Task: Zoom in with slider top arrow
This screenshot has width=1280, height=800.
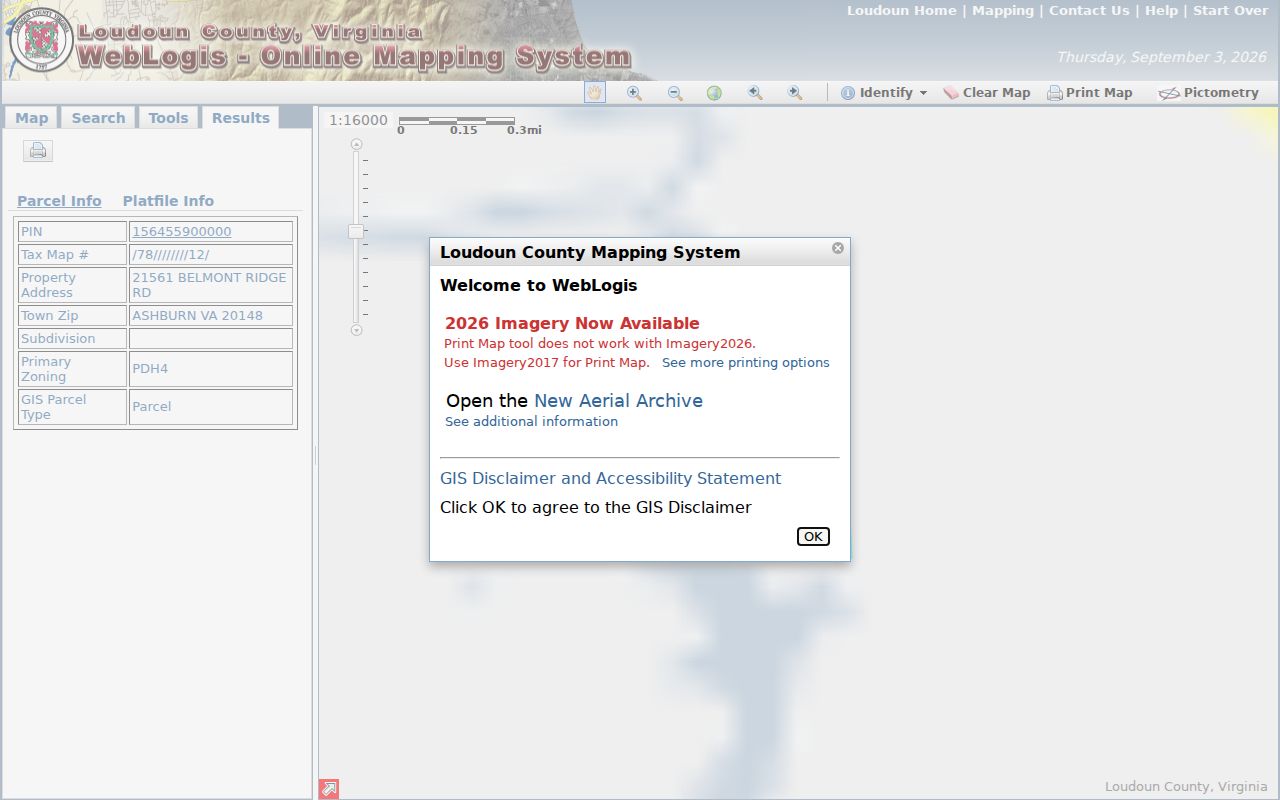Action: 356,144
